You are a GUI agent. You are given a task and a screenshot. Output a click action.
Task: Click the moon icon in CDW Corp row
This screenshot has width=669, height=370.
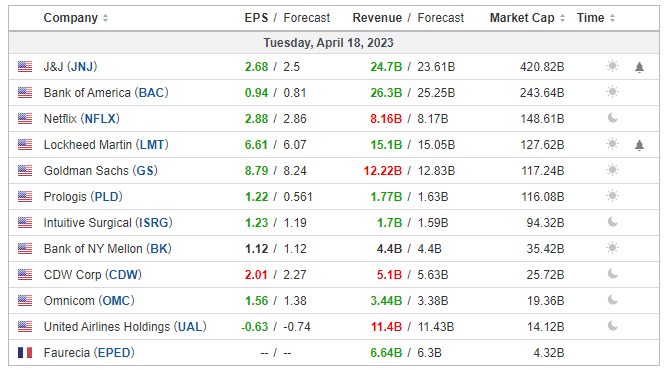click(612, 274)
